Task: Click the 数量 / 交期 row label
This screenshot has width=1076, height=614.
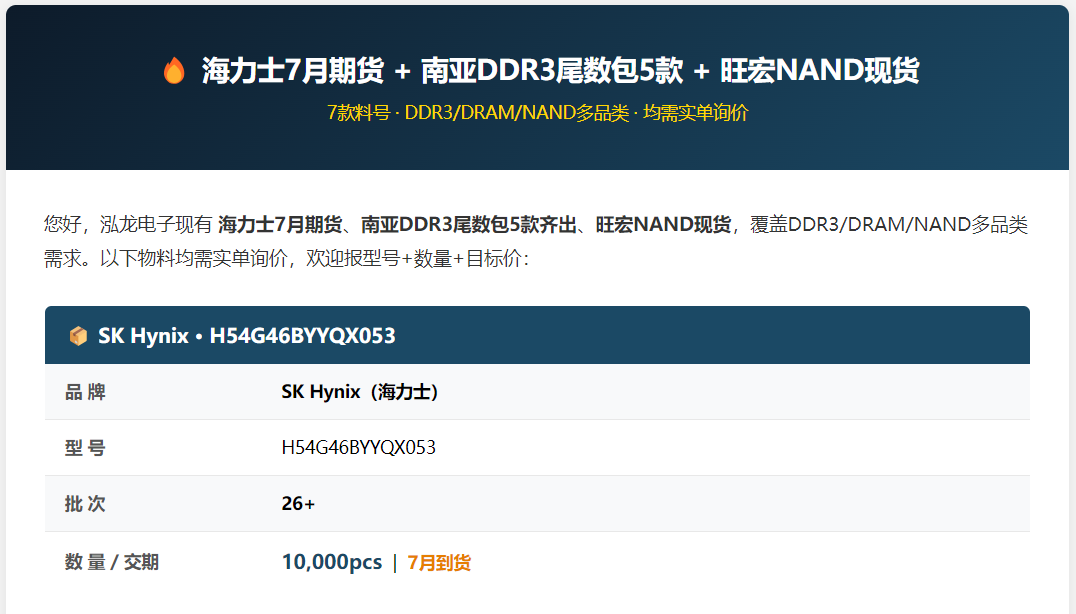Action: point(112,563)
